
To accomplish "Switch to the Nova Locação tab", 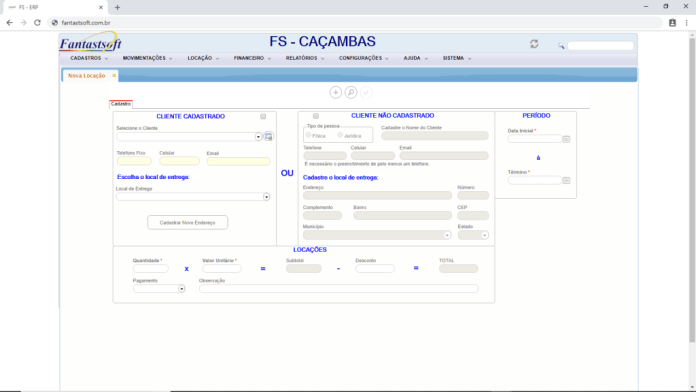I will pyautogui.click(x=87, y=76).
